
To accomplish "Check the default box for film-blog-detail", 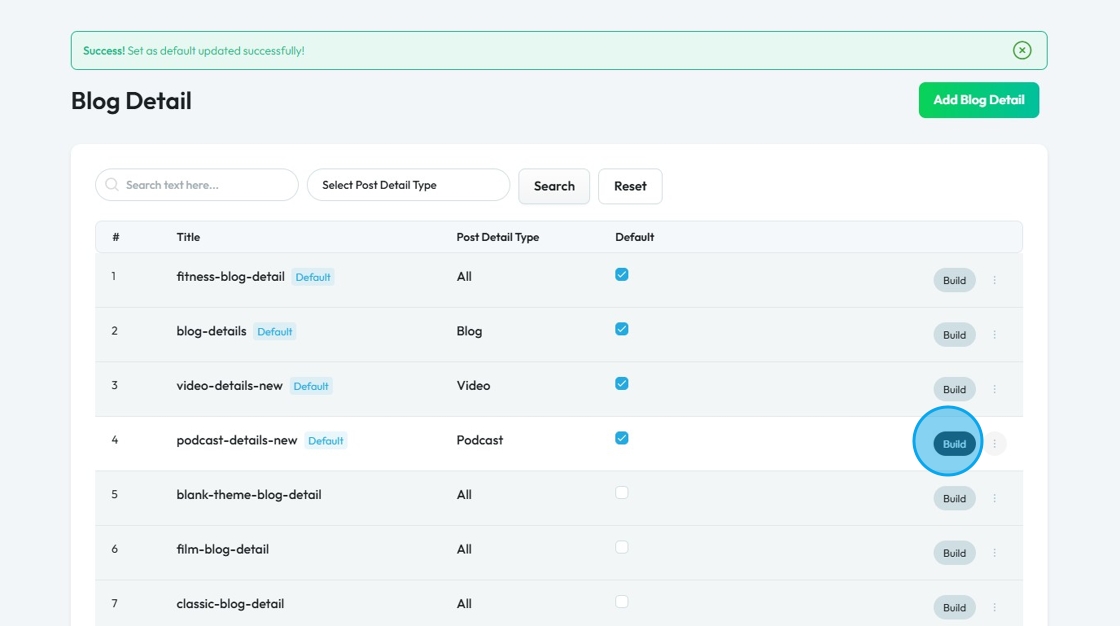I will tap(622, 547).
